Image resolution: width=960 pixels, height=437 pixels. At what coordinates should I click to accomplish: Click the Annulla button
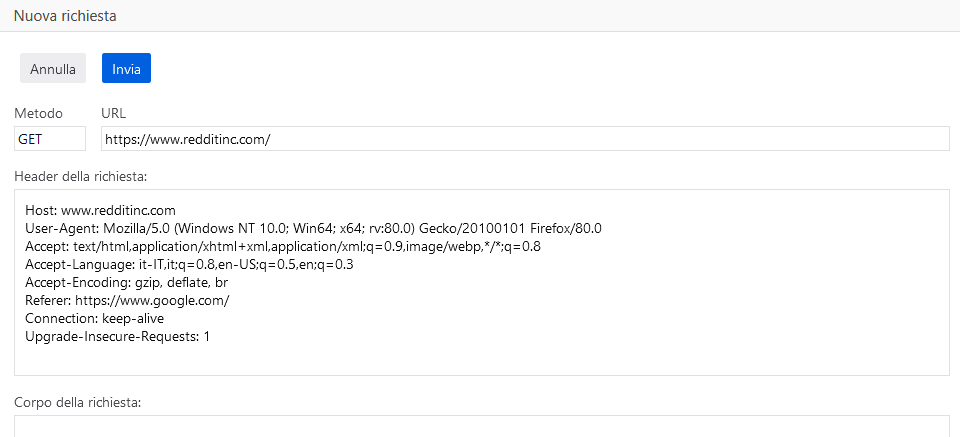pos(53,69)
